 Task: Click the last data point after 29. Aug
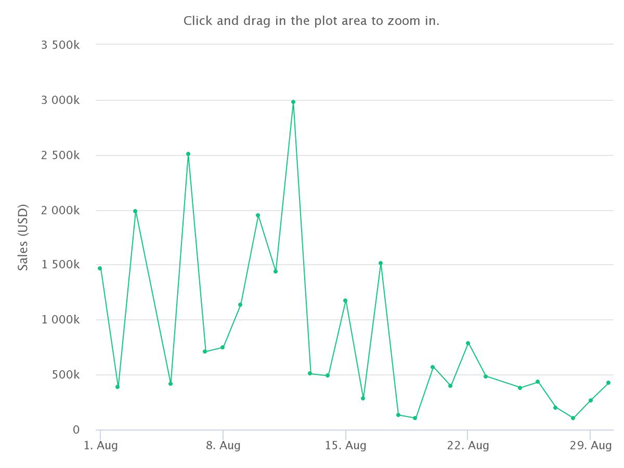point(608,383)
